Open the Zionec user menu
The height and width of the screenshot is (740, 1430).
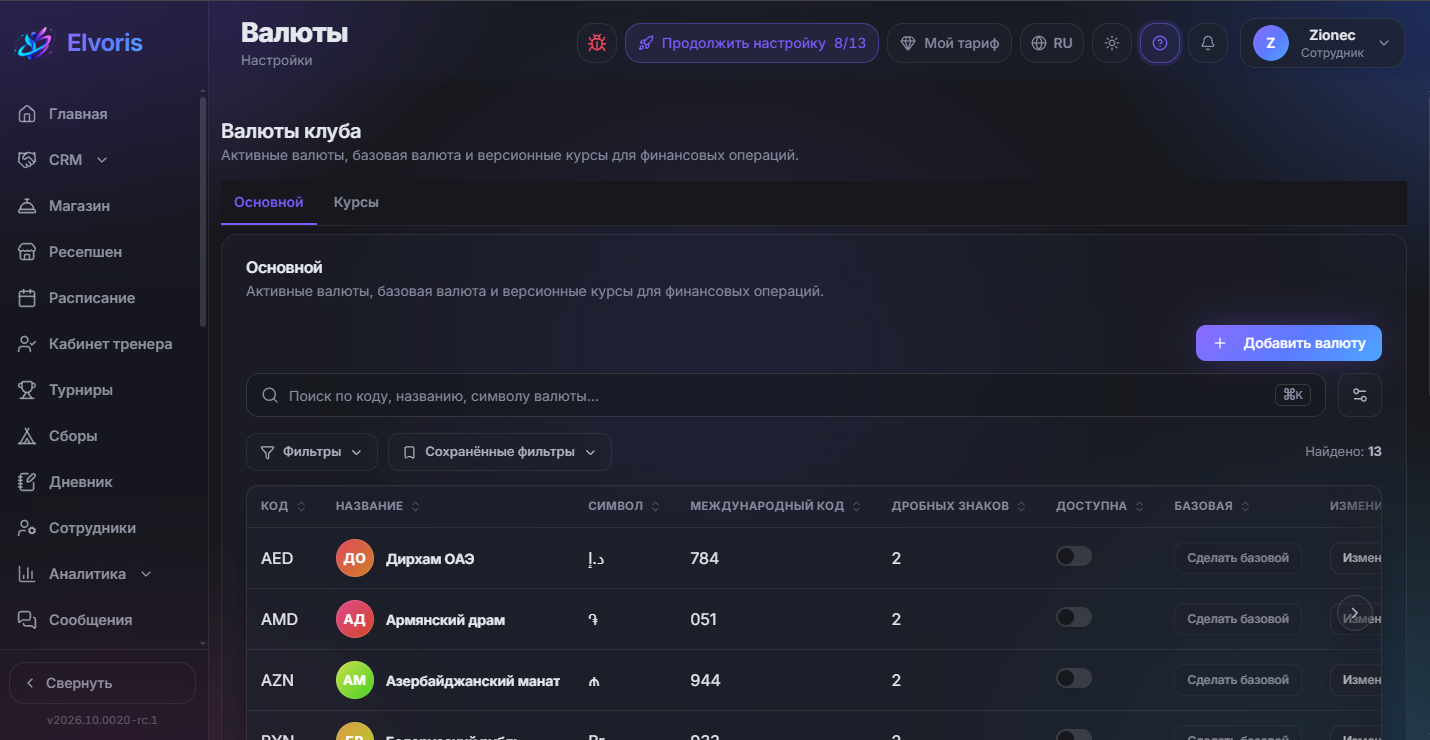(1322, 43)
